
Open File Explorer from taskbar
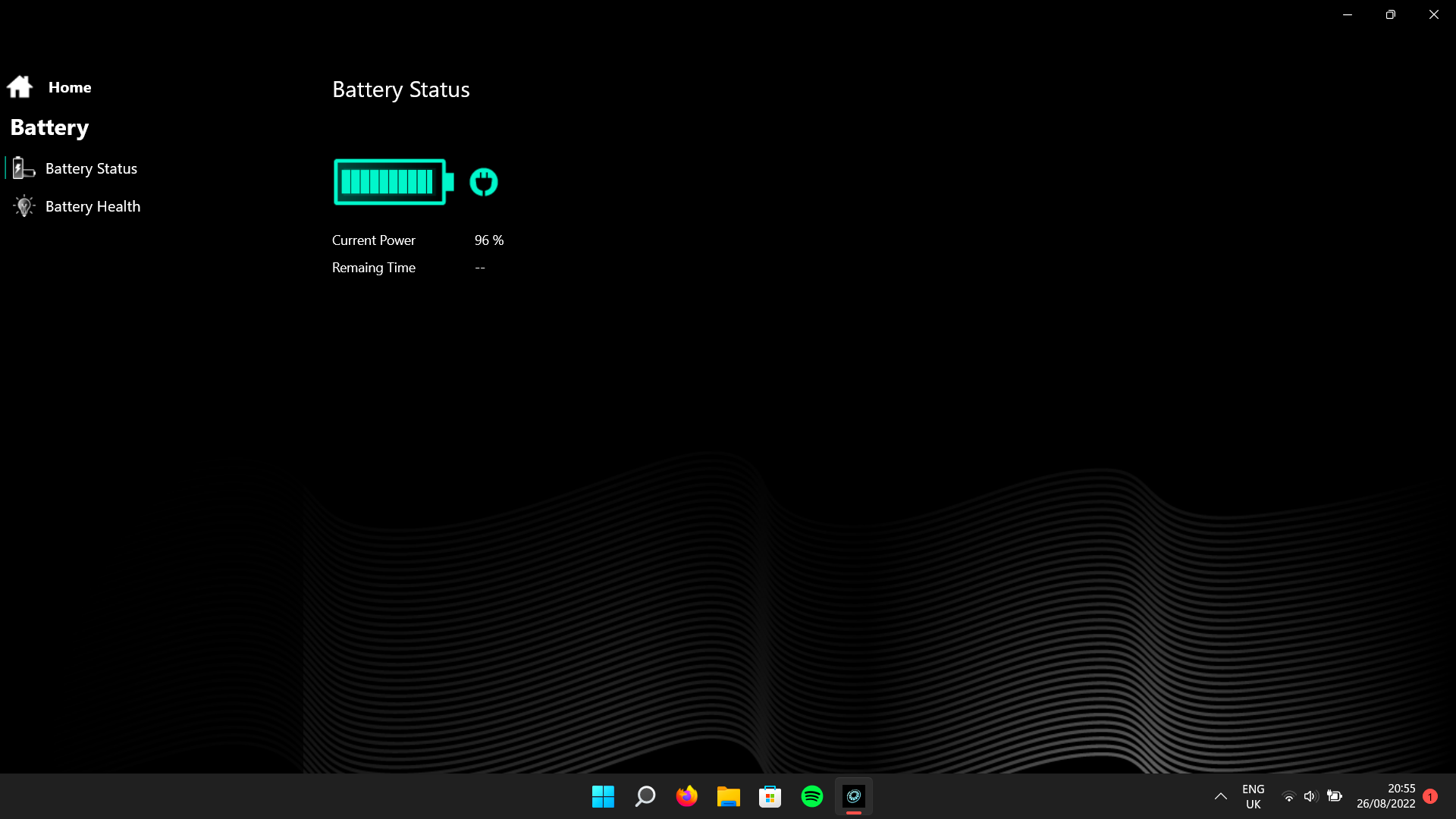tap(728, 796)
